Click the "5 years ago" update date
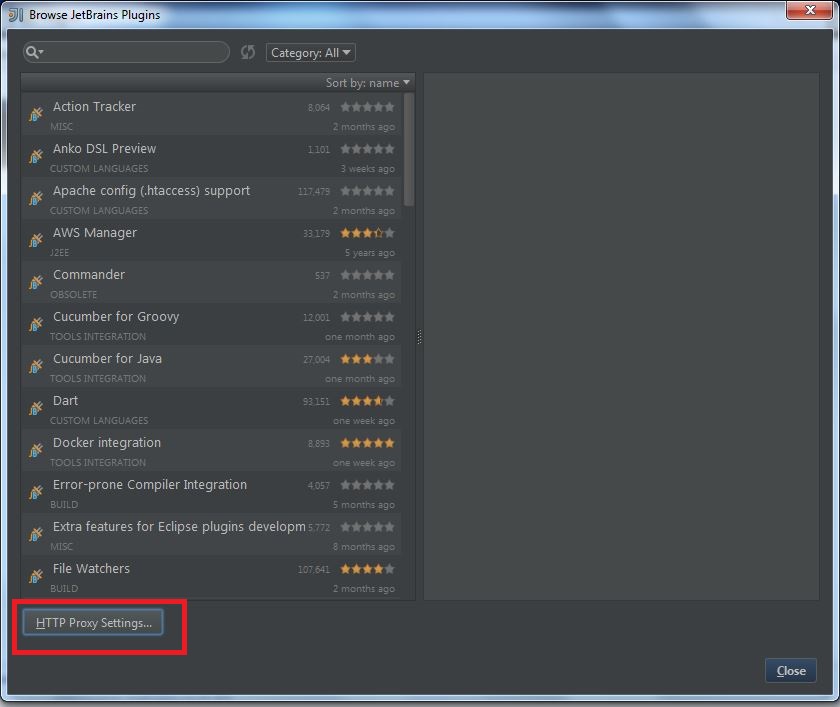 coord(370,252)
